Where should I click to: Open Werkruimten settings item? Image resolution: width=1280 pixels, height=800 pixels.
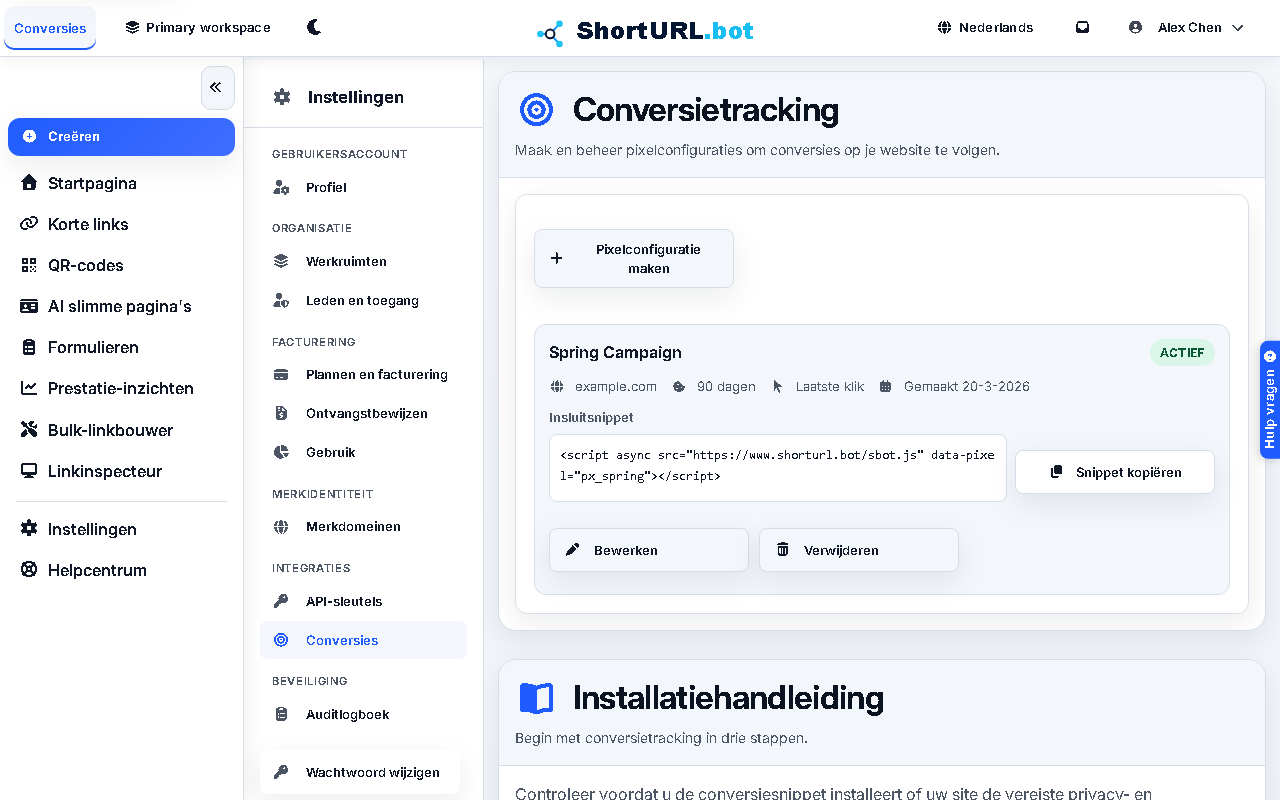click(x=363, y=261)
